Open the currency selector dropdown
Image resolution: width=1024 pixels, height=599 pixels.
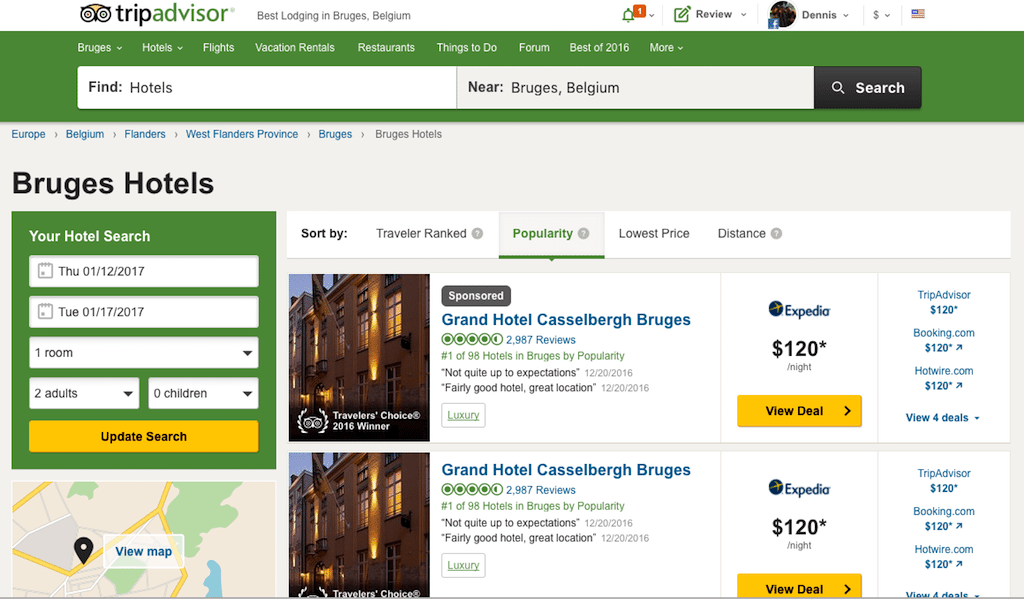pyautogui.click(x=878, y=14)
